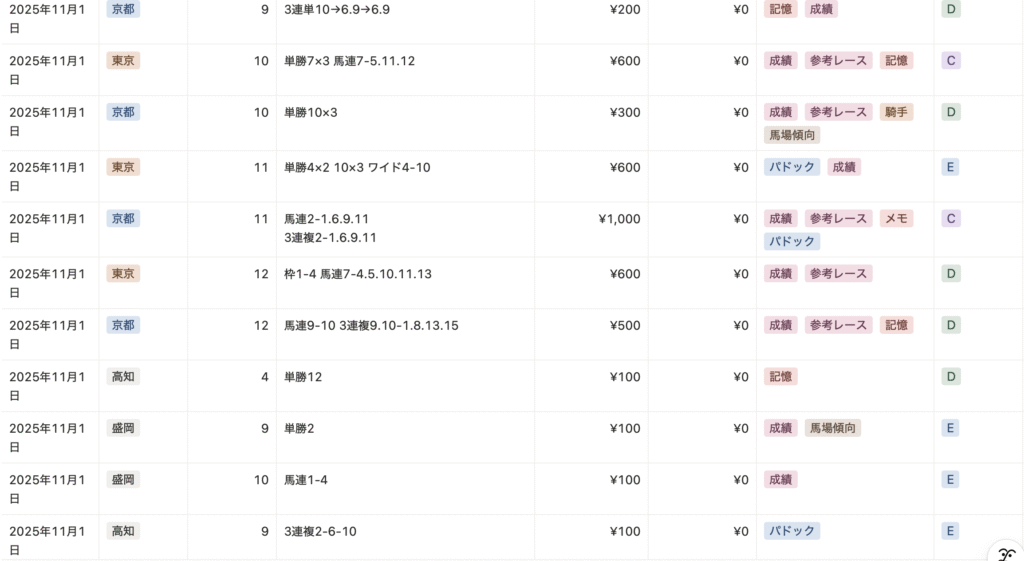This screenshot has width=1024, height=561.
Task: Click the 高知 venue tag in the 単勝12 row
Action: click(123, 377)
